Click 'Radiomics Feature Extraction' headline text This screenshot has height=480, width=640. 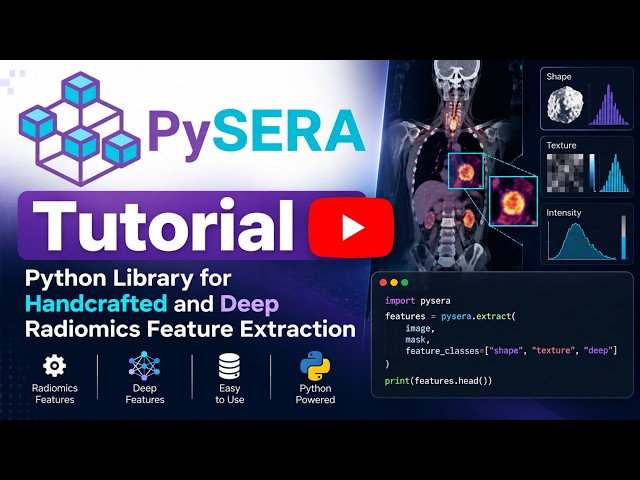(190, 329)
